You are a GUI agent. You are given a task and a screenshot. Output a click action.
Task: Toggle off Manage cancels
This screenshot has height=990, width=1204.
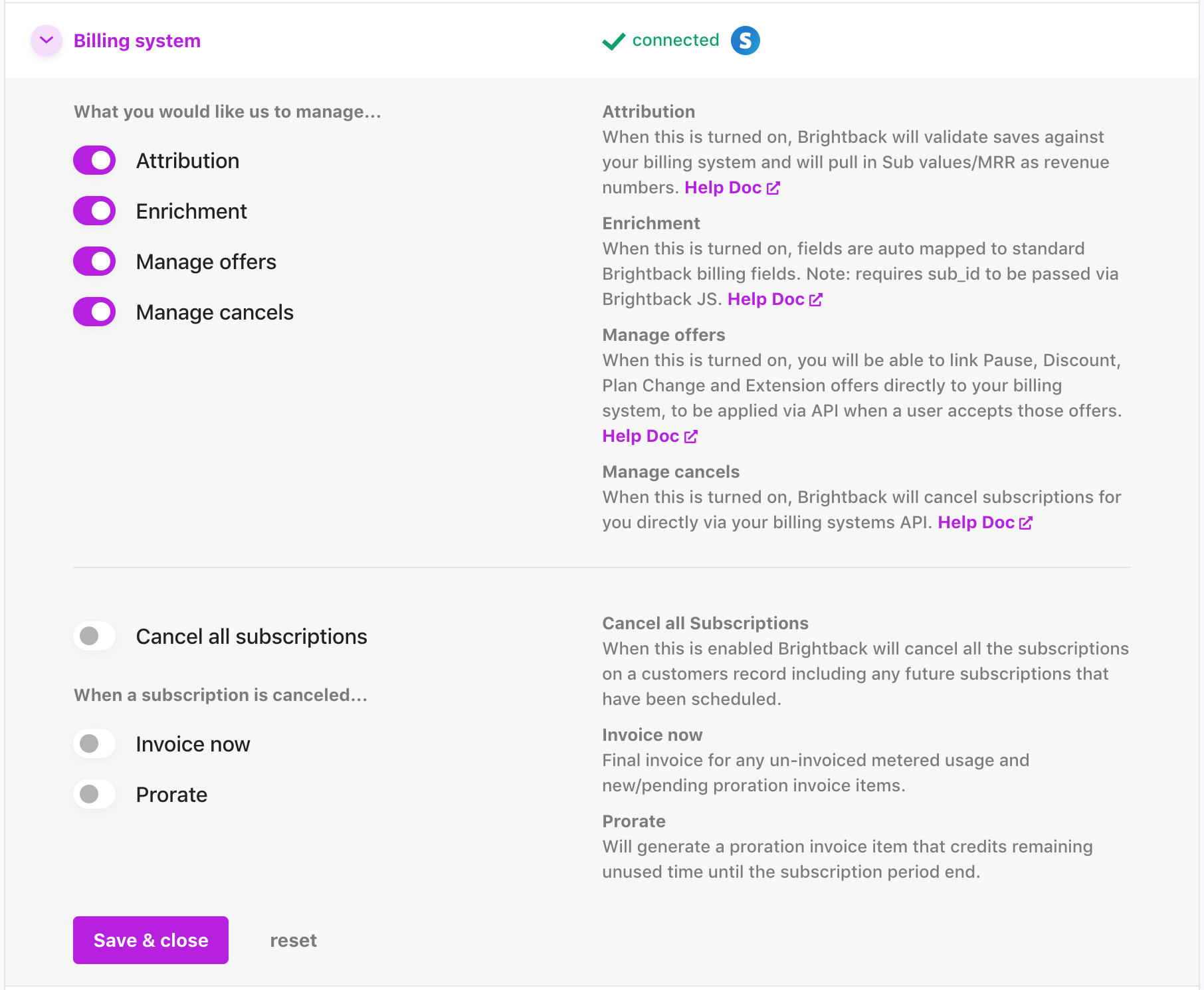coord(94,312)
